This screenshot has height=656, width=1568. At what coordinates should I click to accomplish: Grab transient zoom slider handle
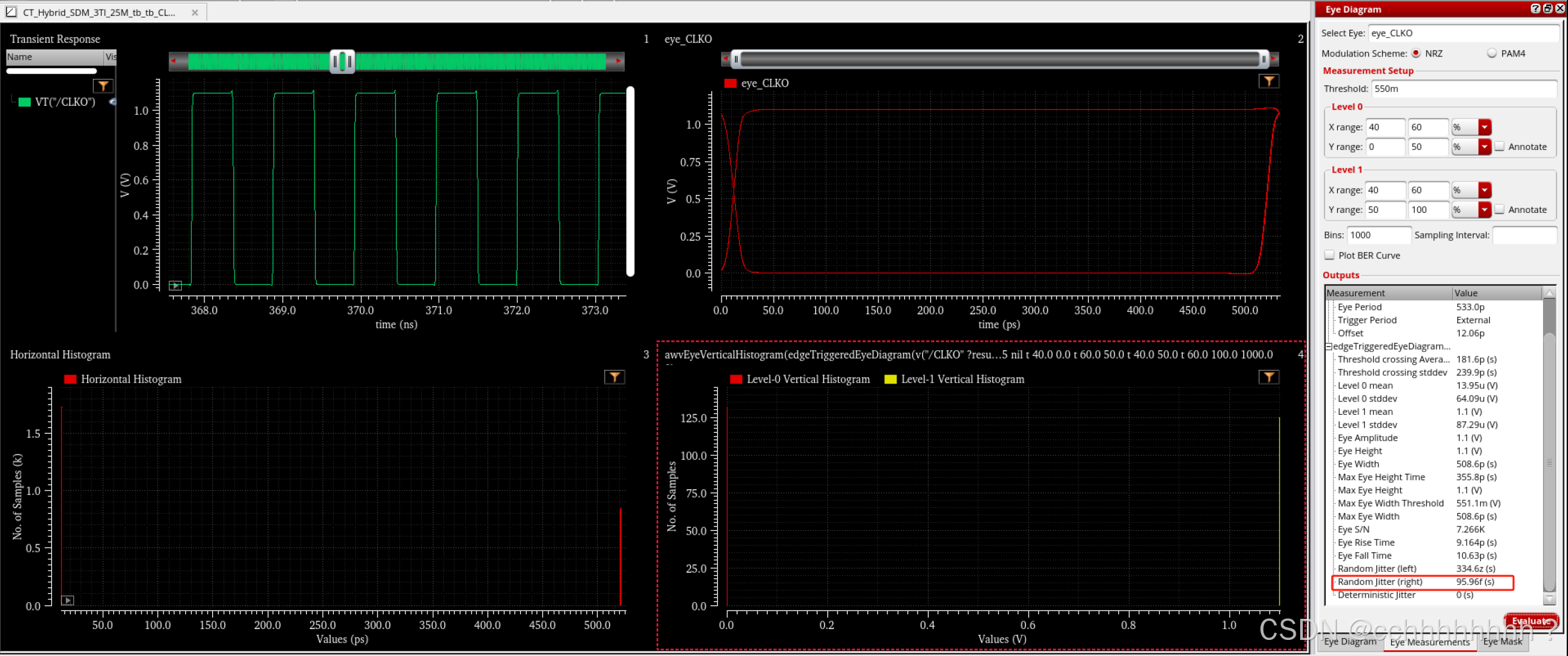click(x=342, y=62)
